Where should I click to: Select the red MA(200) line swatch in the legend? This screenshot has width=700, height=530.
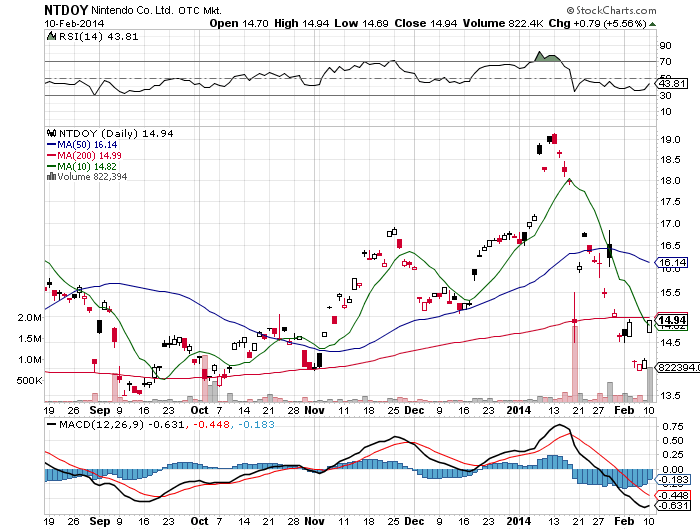pos(51,155)
